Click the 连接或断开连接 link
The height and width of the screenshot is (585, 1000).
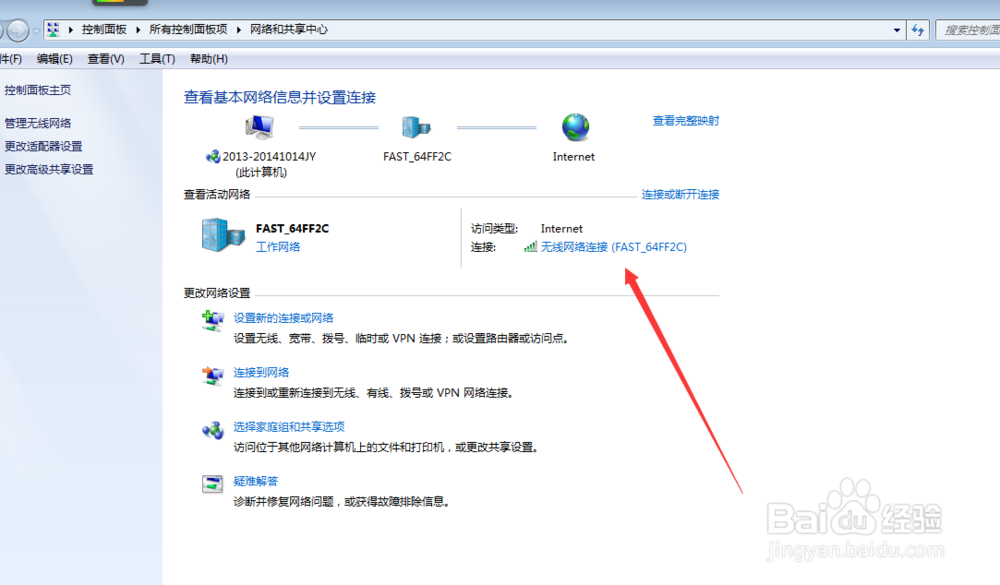pos(680,195)
